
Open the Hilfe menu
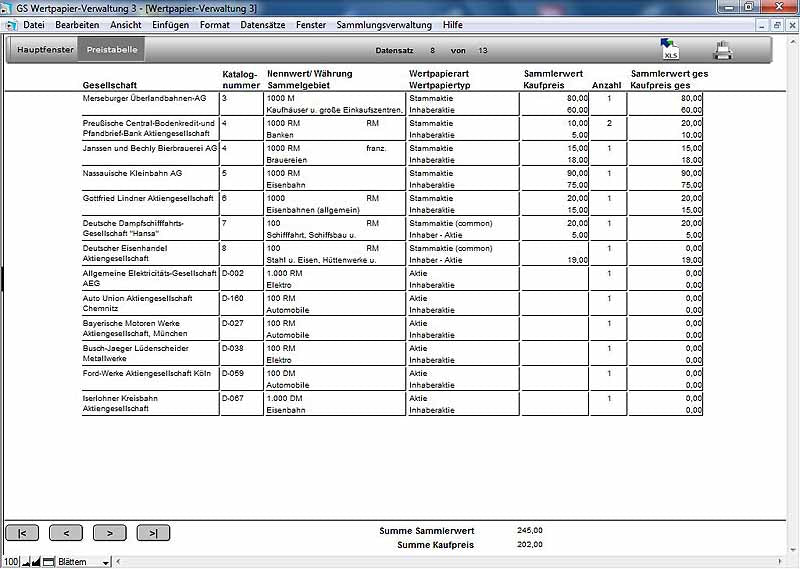[x=452, y=24]
